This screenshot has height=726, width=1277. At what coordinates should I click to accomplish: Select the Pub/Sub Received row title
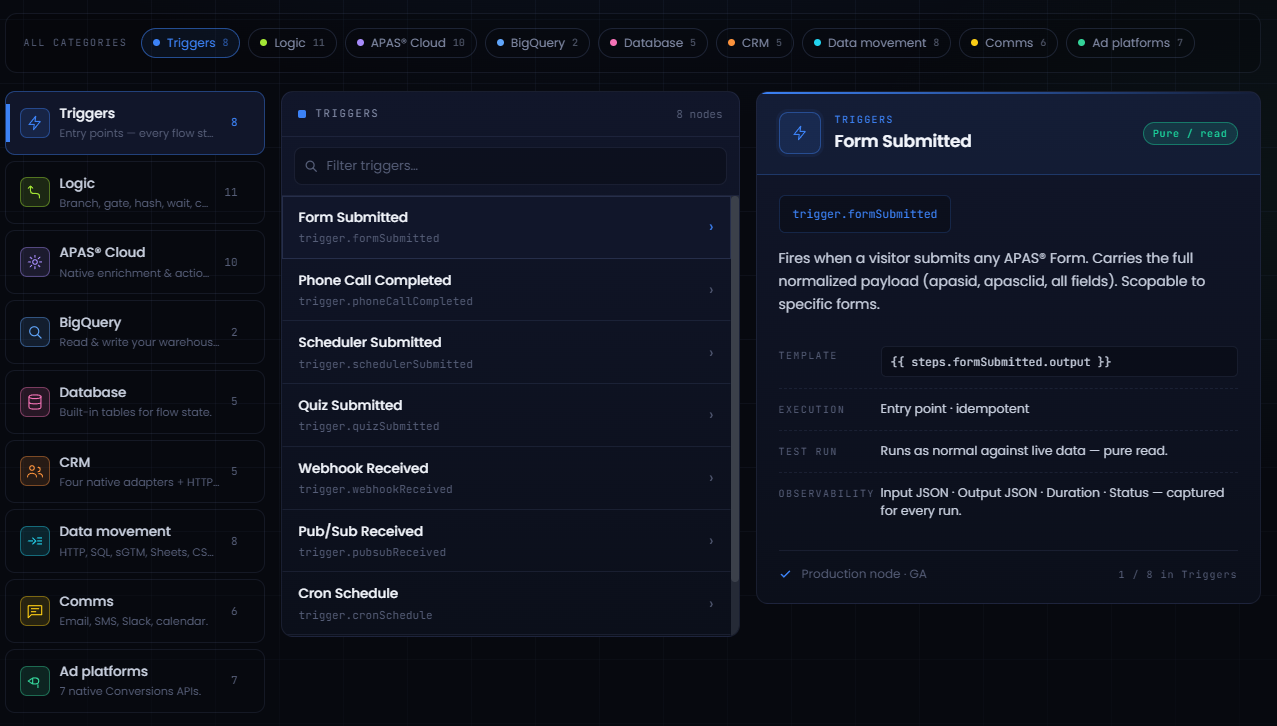(361, 532)
